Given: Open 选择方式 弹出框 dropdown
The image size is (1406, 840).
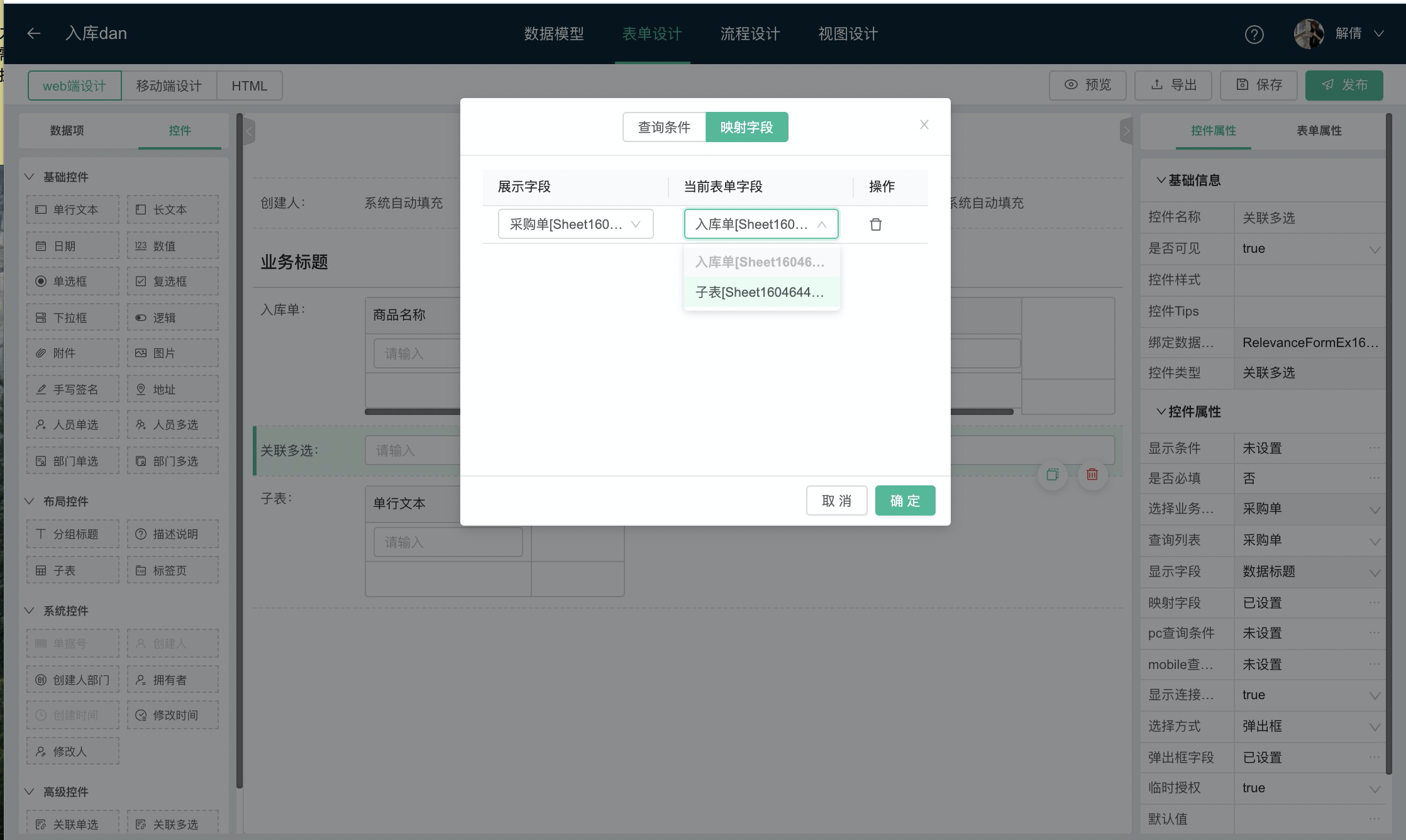Looking at the screenshot, I should pos(1309,726).
